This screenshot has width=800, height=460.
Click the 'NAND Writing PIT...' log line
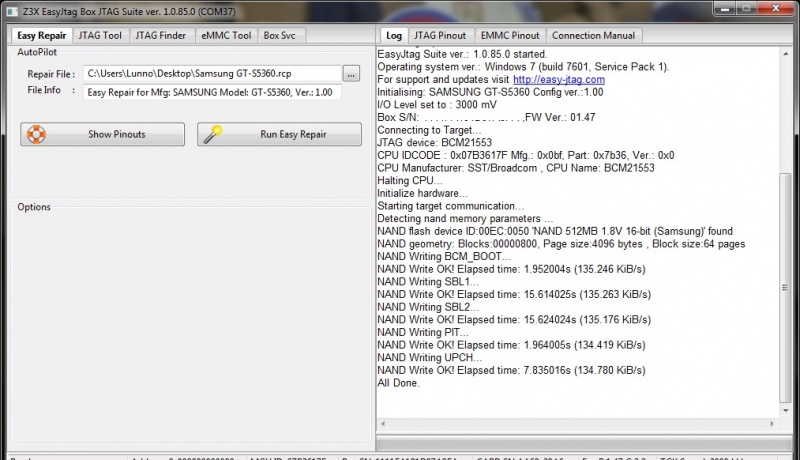pyautogui.click(x=422, y=333)
